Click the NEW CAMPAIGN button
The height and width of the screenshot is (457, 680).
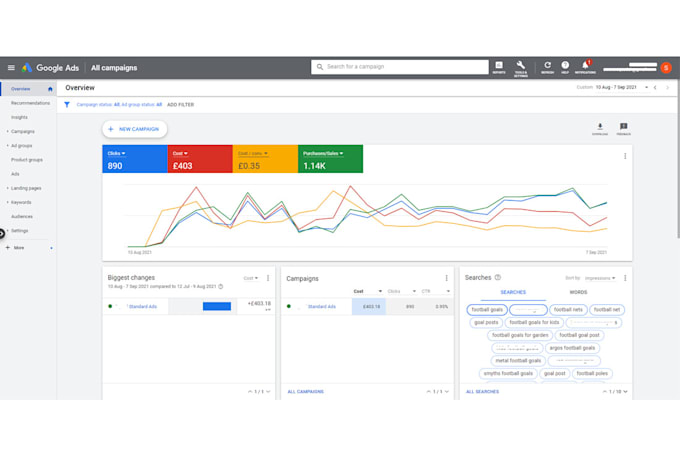pyautogui.click(x=134, y=129)
